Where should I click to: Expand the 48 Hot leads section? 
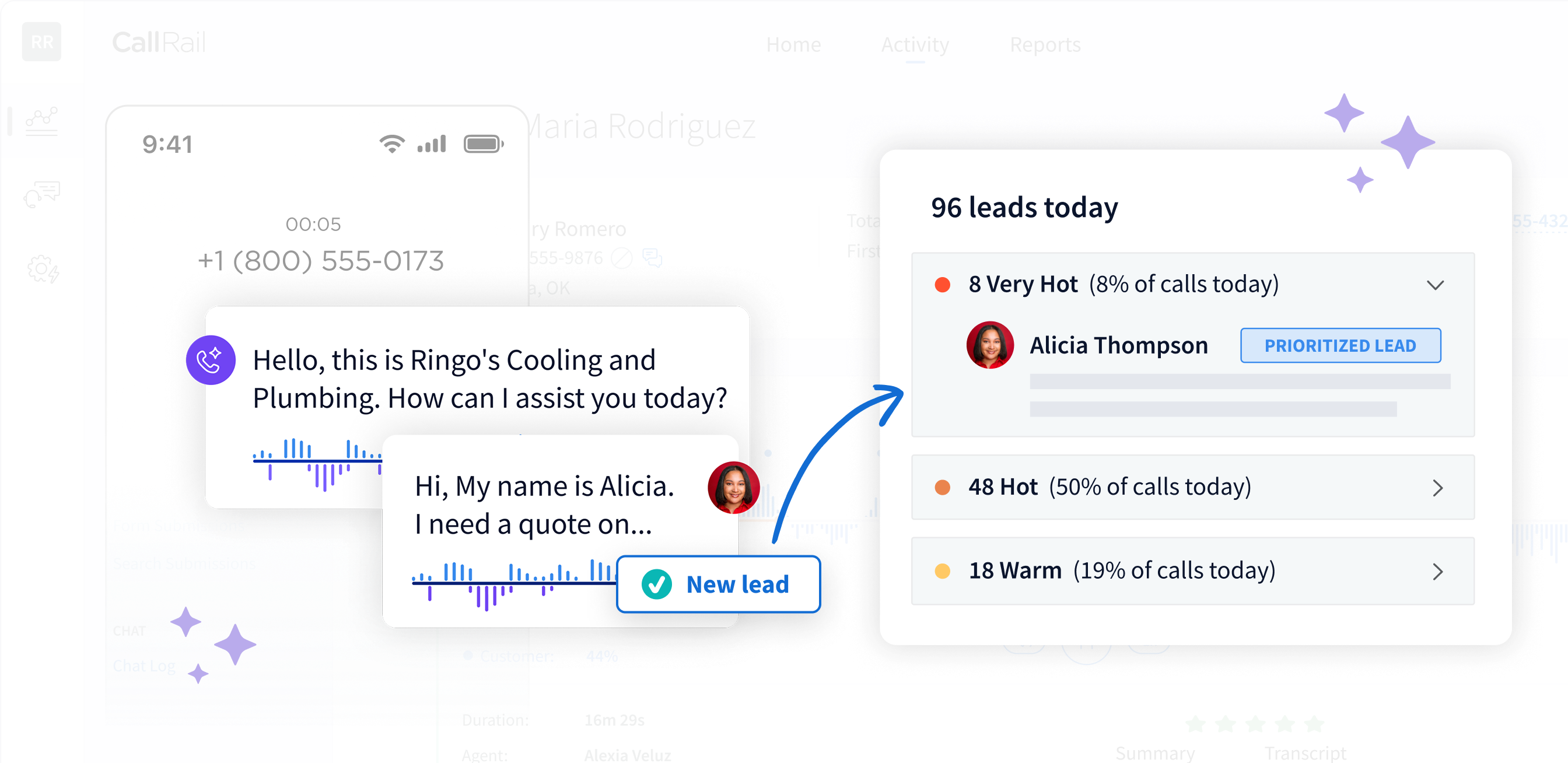coord(1439,487)
